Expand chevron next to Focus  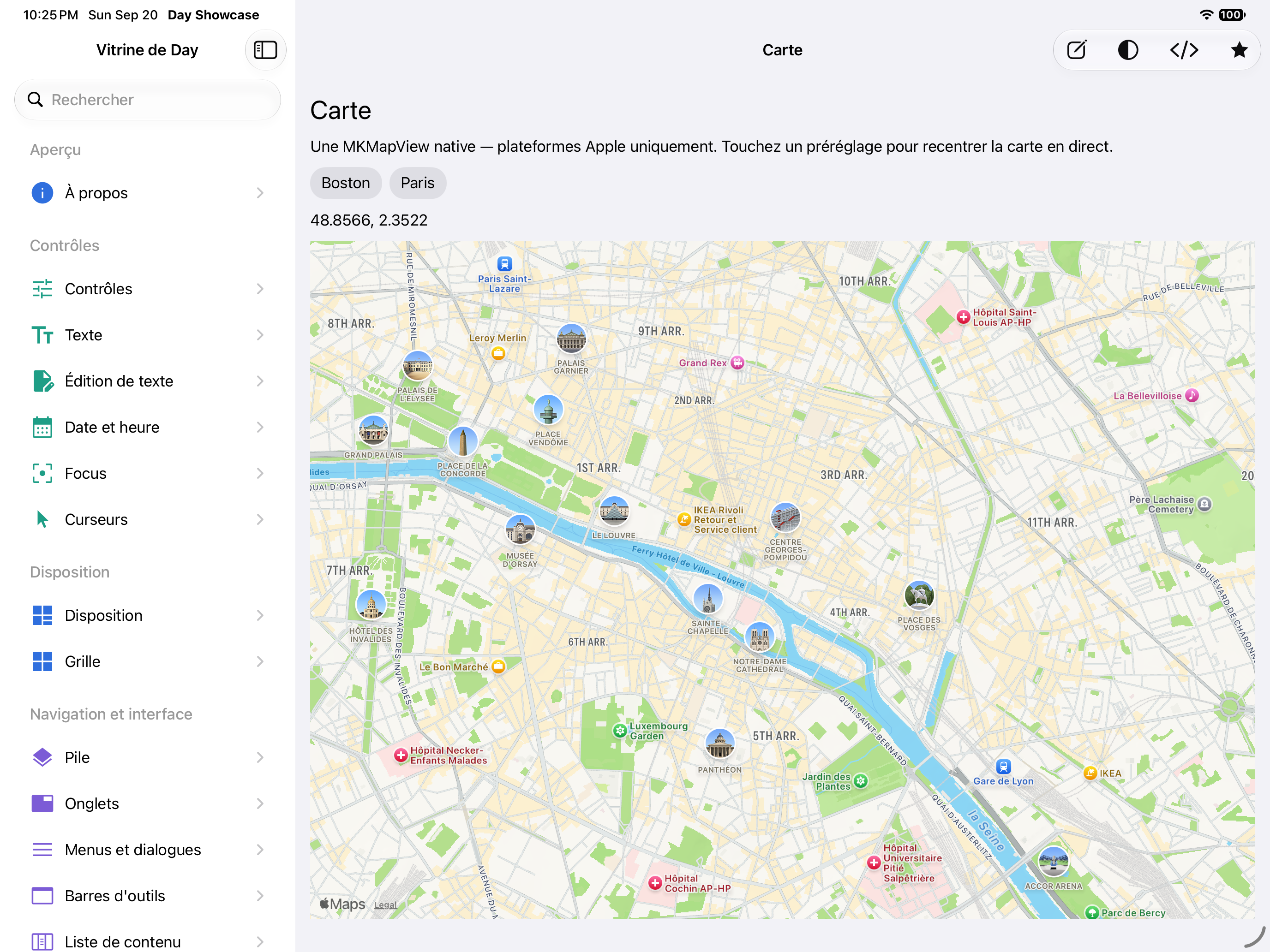tap(260, 473)
